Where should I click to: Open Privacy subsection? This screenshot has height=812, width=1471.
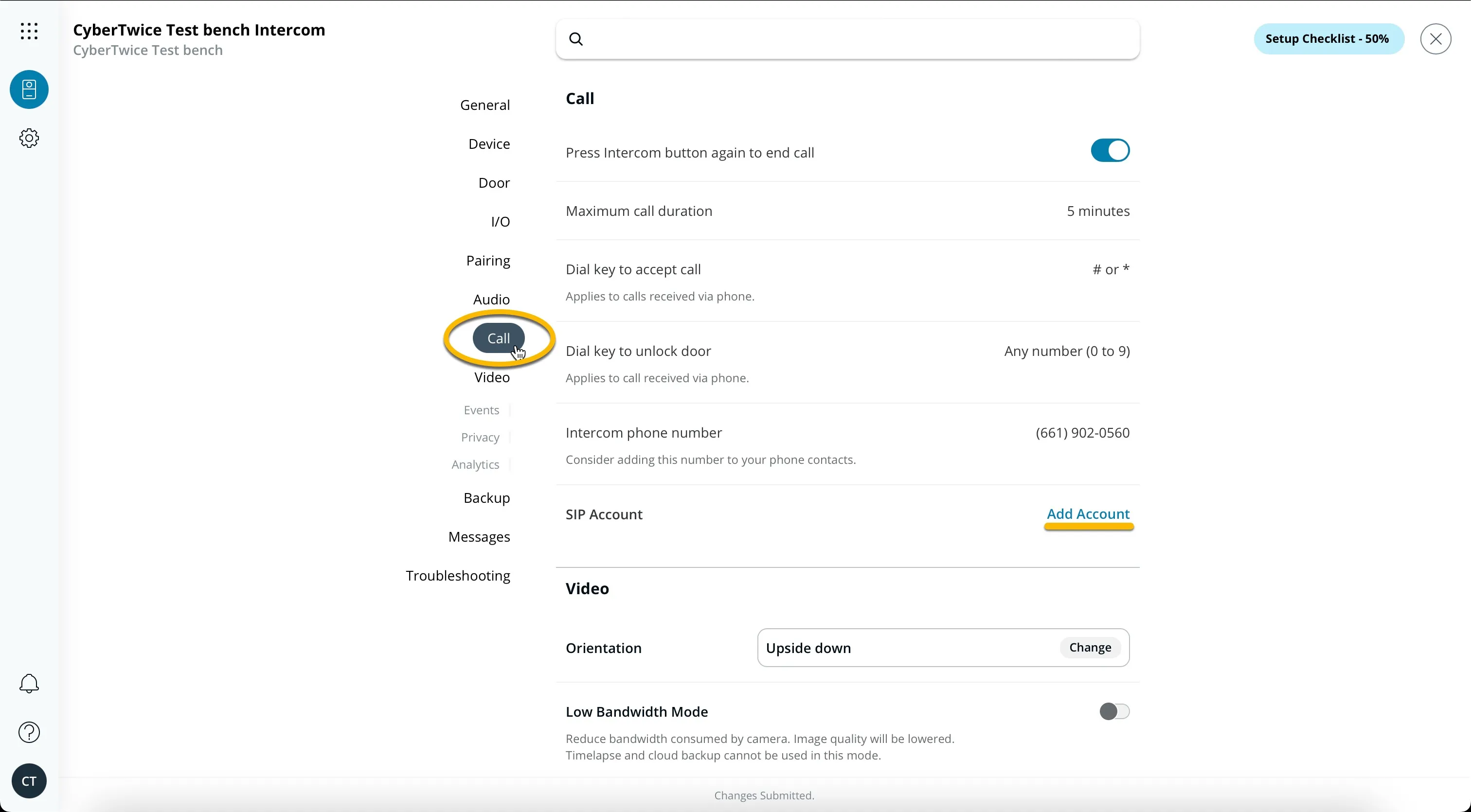pyautogui.click(x=480, y=438)
